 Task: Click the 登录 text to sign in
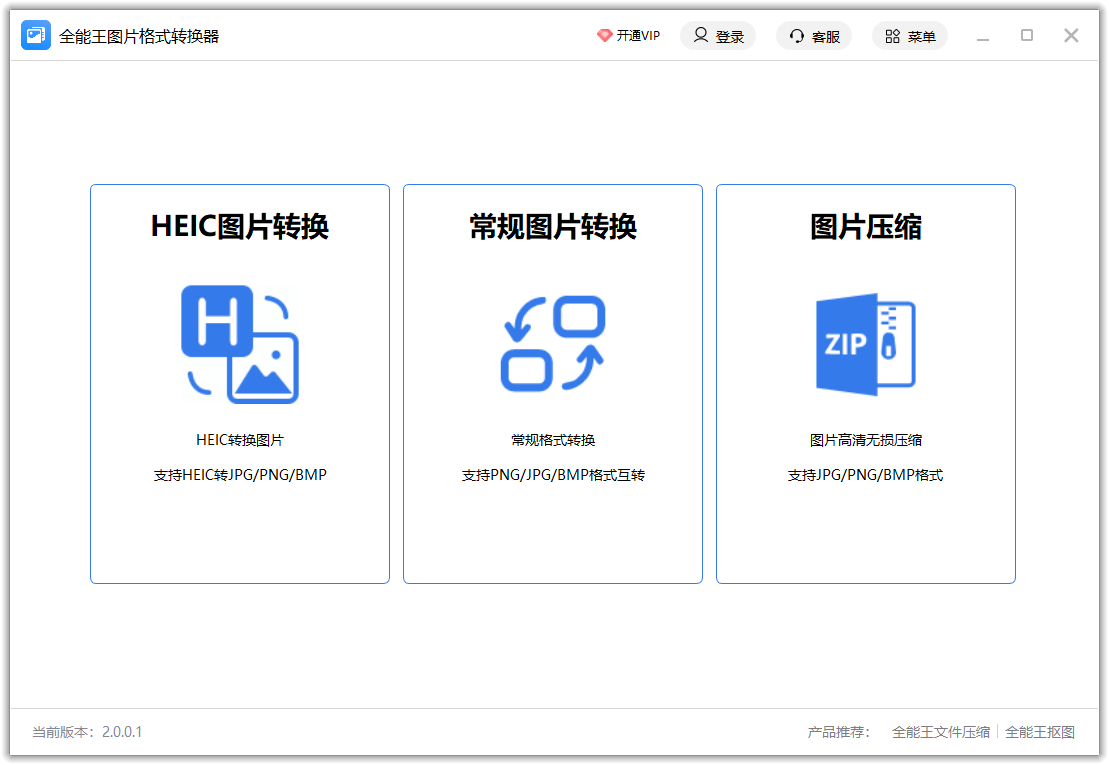pyautogui.click(x=730, y=37)
